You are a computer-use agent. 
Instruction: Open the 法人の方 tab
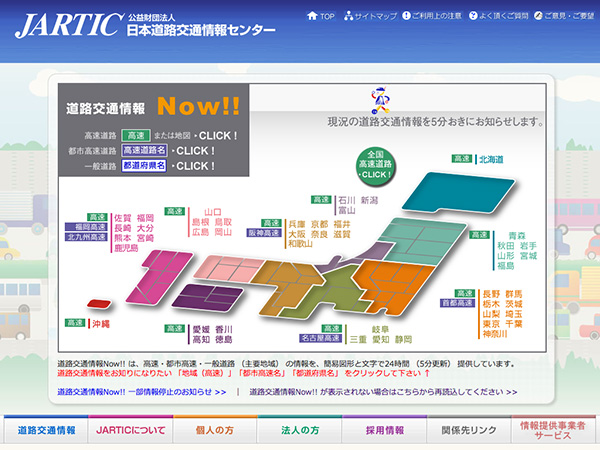tap(300, 430)
